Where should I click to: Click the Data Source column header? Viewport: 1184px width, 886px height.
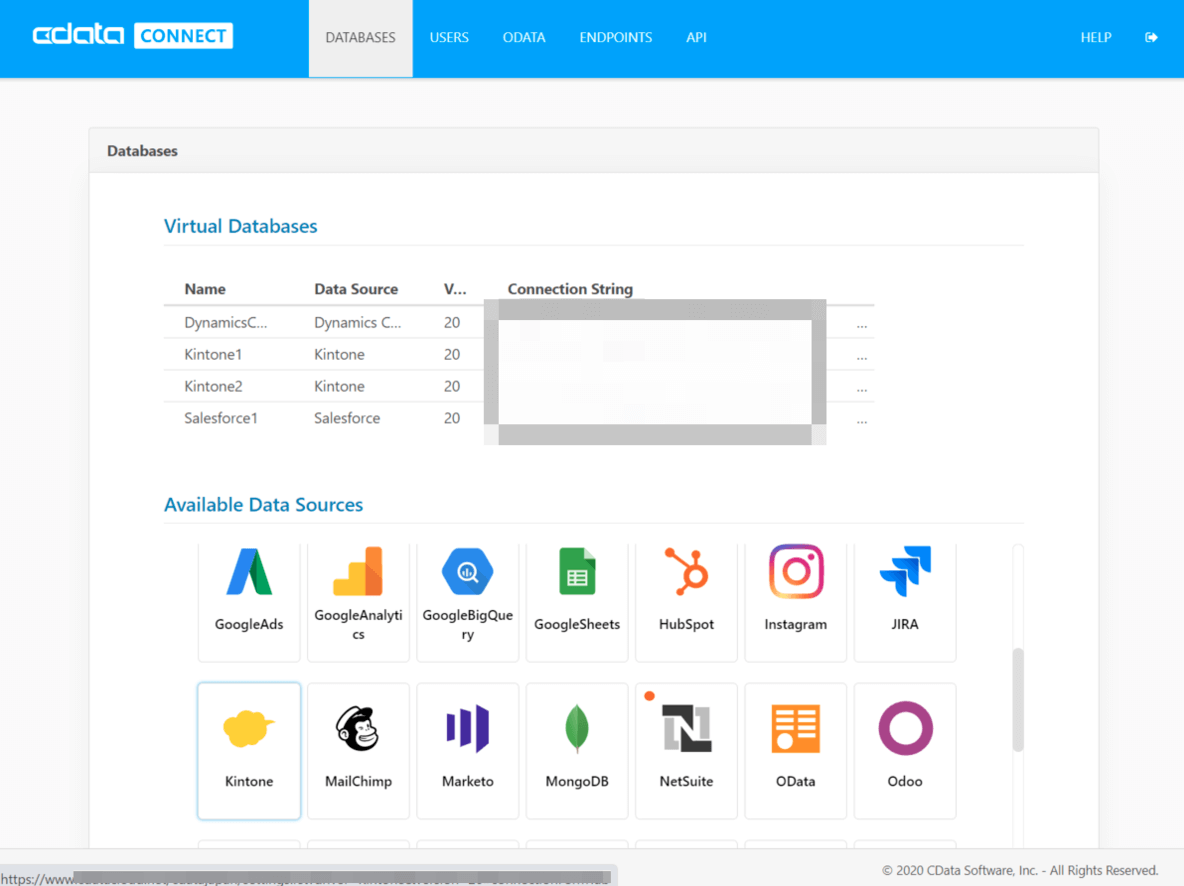tap(356, 289)
